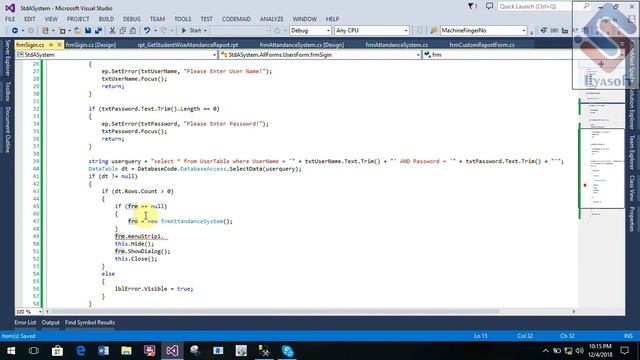
Task: Click the red breakpoint marker in scroll map
Action: (585, 185)
